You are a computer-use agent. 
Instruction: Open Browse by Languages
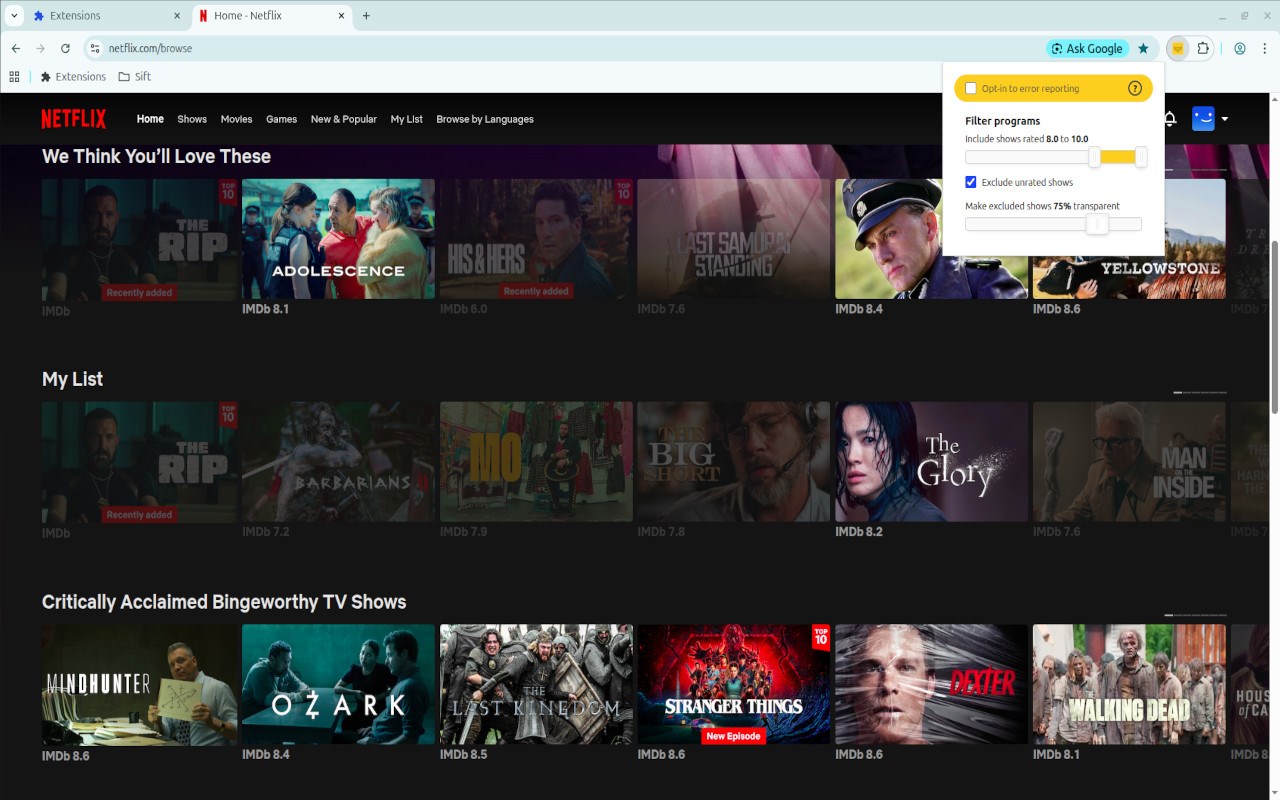[485, 119]
